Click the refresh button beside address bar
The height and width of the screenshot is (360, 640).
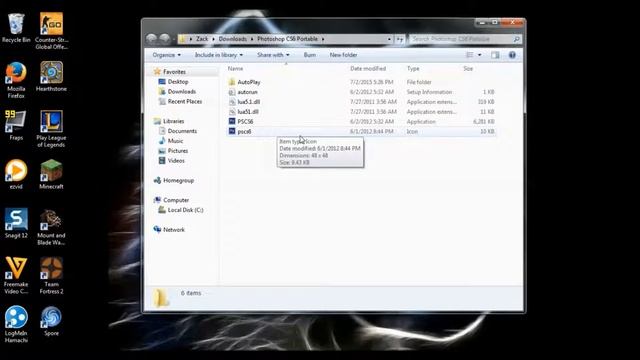coord(400,39)
